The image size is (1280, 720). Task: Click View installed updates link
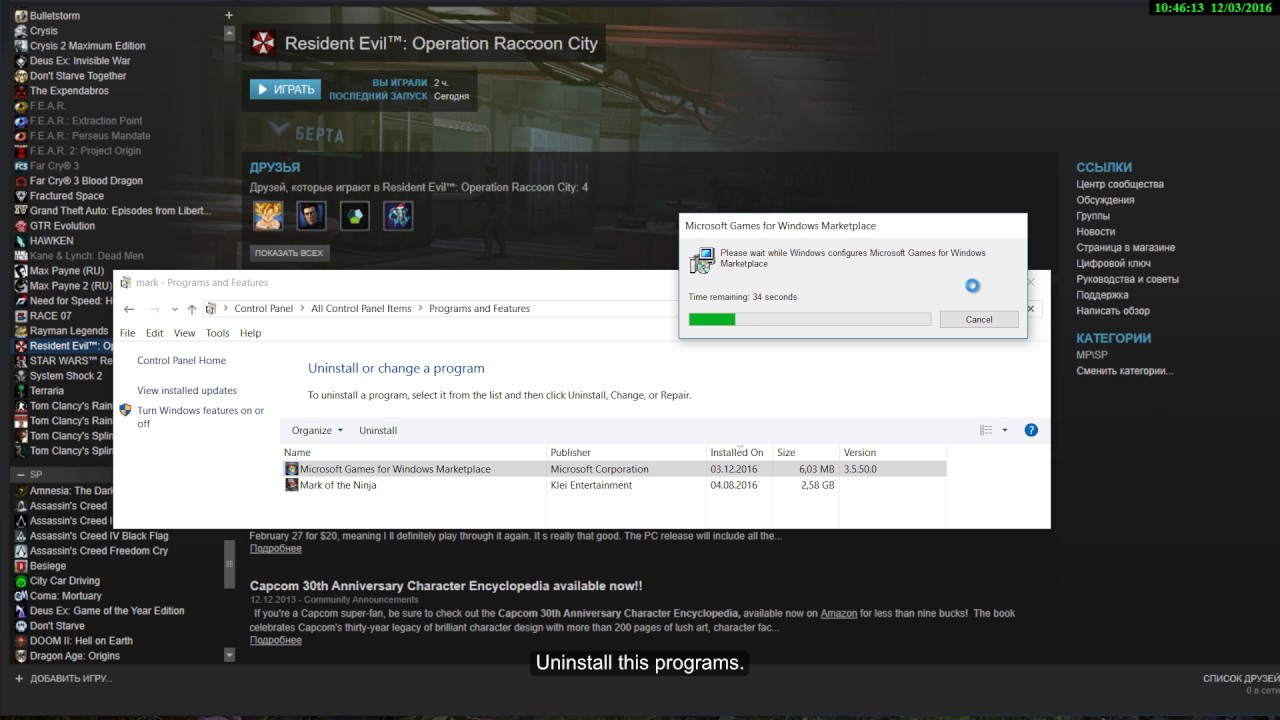187,390
